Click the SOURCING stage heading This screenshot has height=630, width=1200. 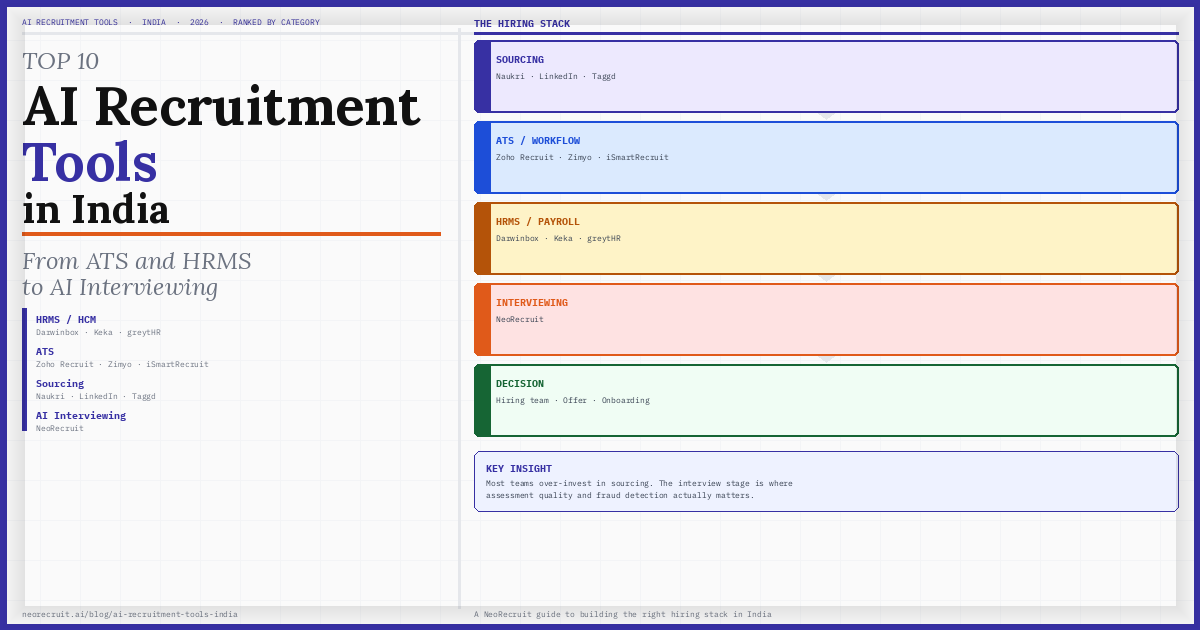tap(520, 60)
